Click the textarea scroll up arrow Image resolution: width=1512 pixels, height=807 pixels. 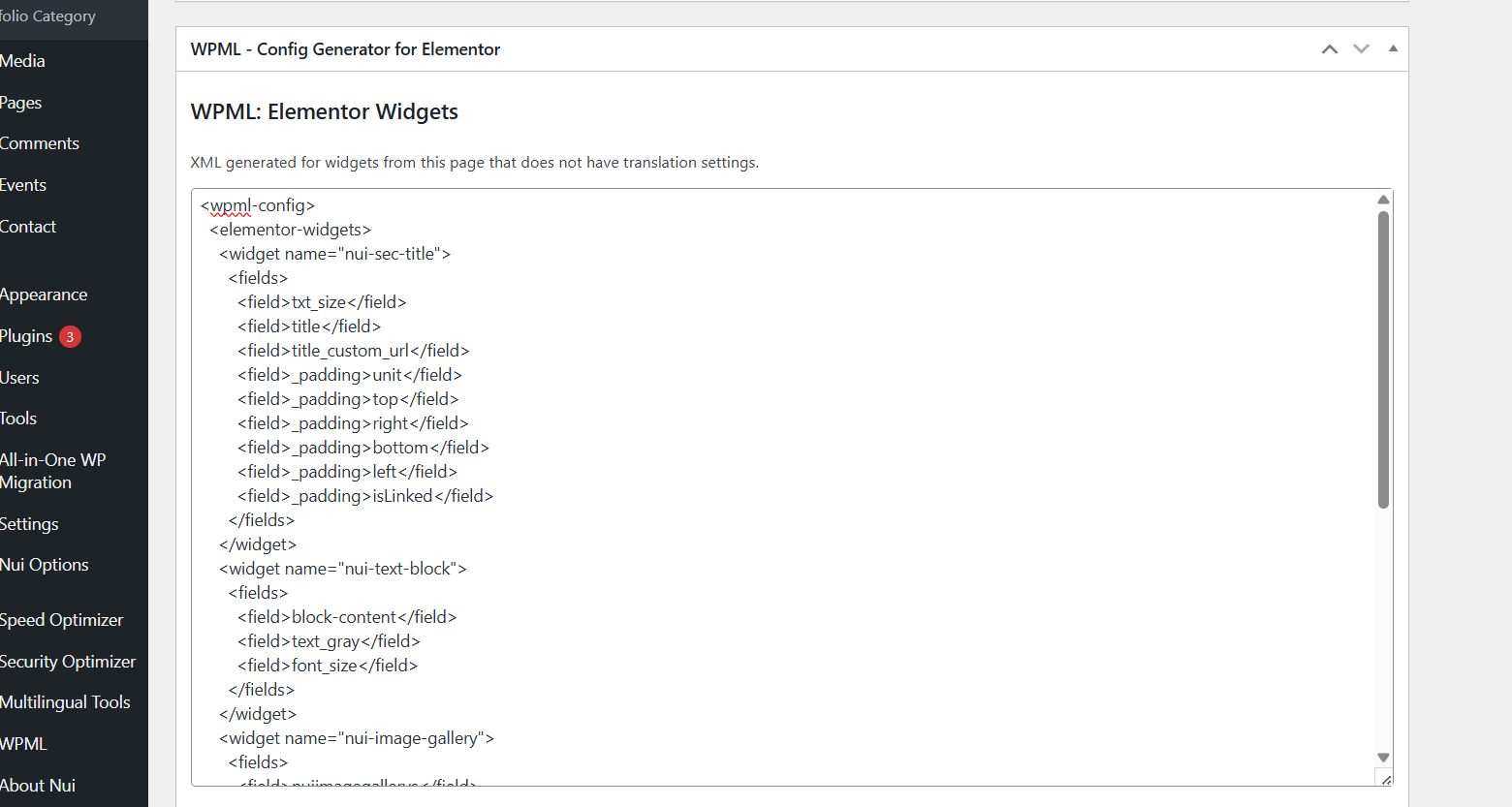[1383, 200]
